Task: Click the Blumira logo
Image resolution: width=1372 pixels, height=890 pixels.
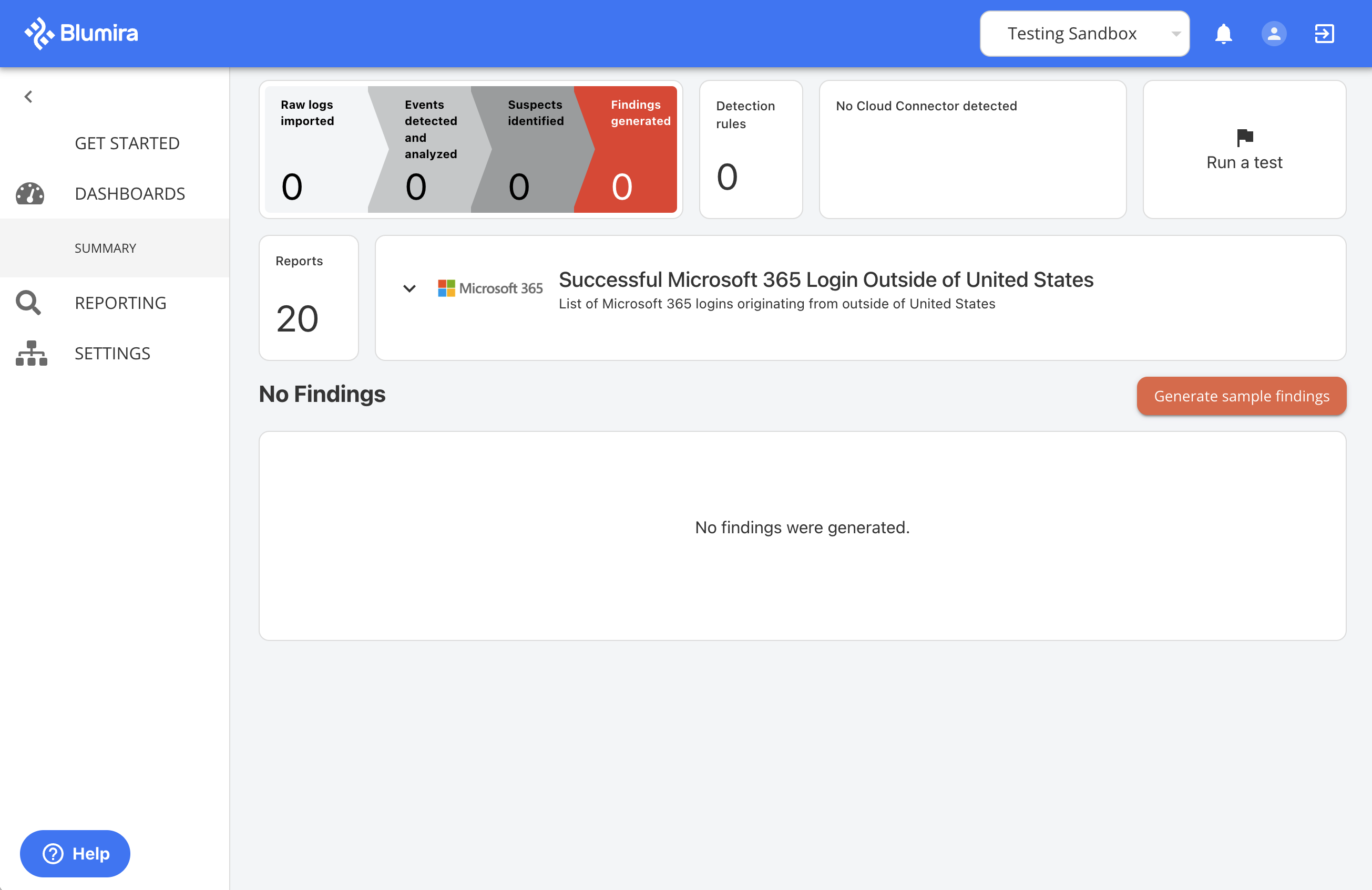Action: tap(81, 34)
